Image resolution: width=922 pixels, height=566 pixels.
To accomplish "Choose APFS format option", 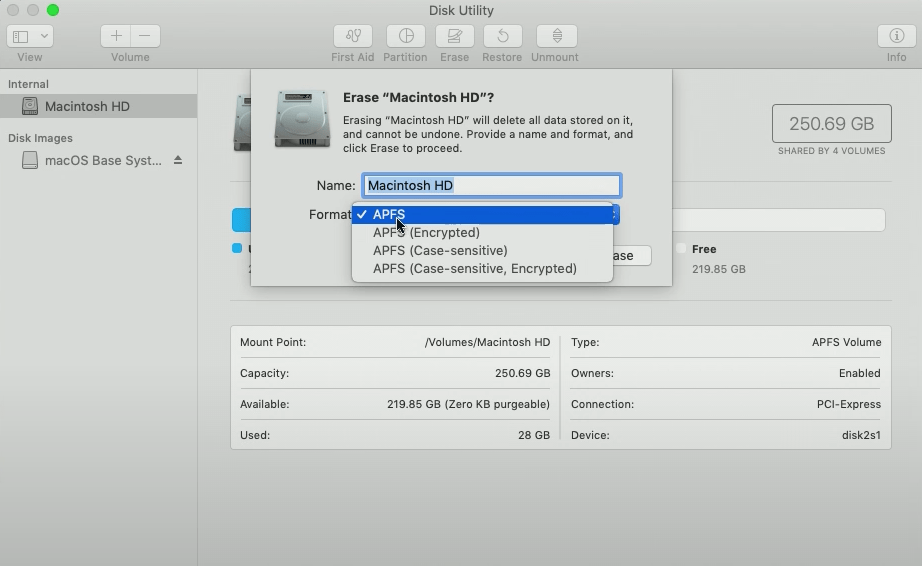I will coord(482,215).
